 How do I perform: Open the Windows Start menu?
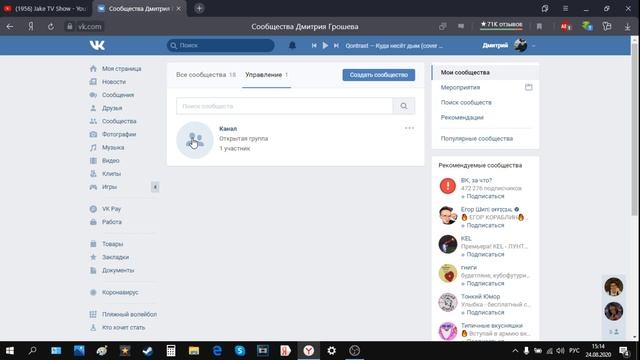(x=10, y=351)
